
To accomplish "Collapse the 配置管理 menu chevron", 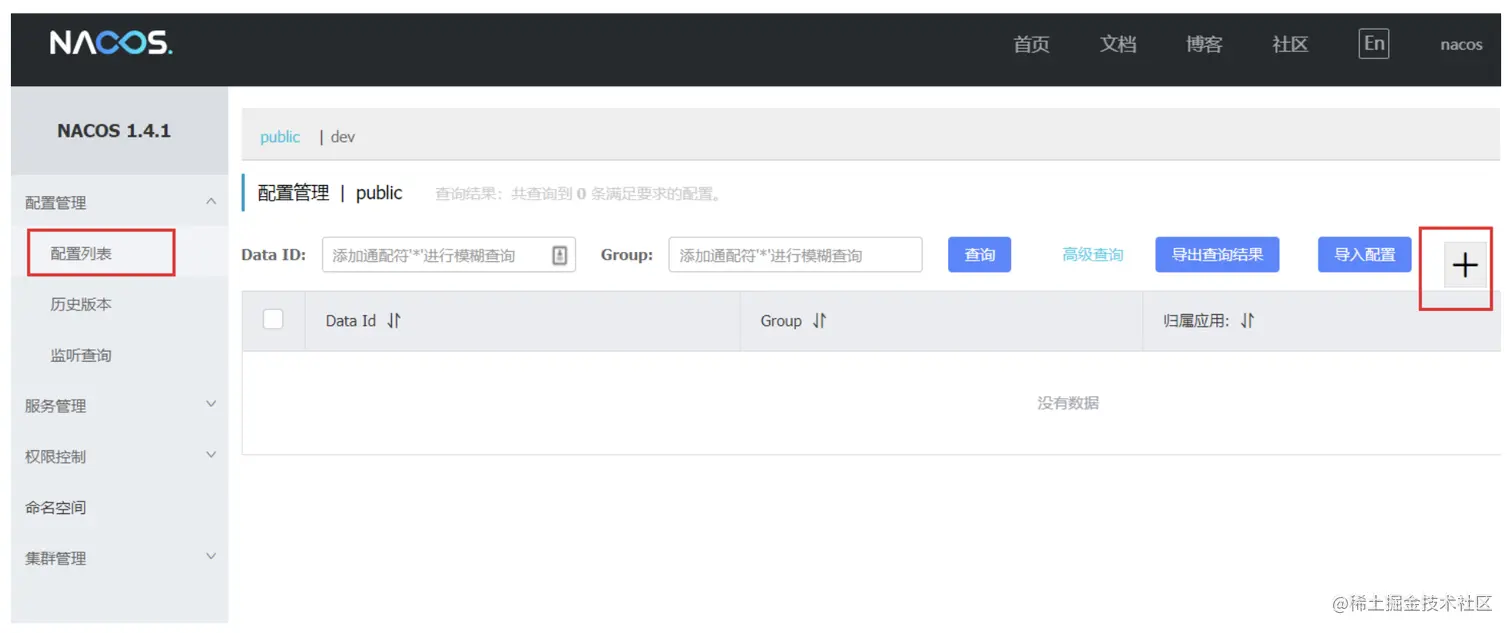I will 211,201.
